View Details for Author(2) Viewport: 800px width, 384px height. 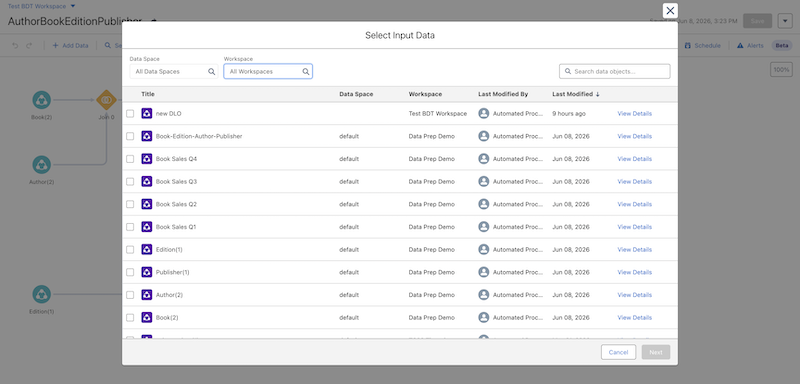tap(635, 295)
